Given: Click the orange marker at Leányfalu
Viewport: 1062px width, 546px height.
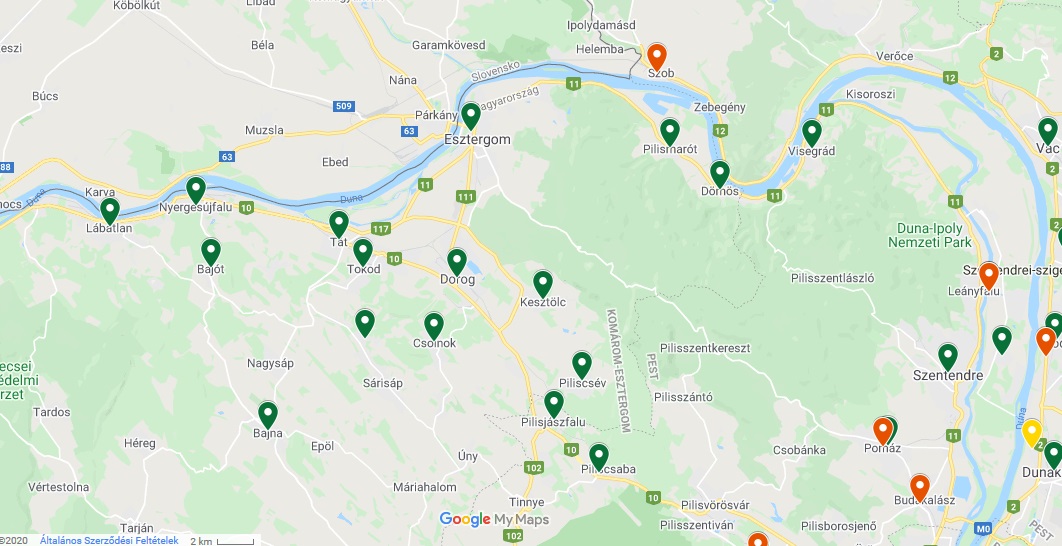Looking at the screenshot, I should tap(989, 276).
